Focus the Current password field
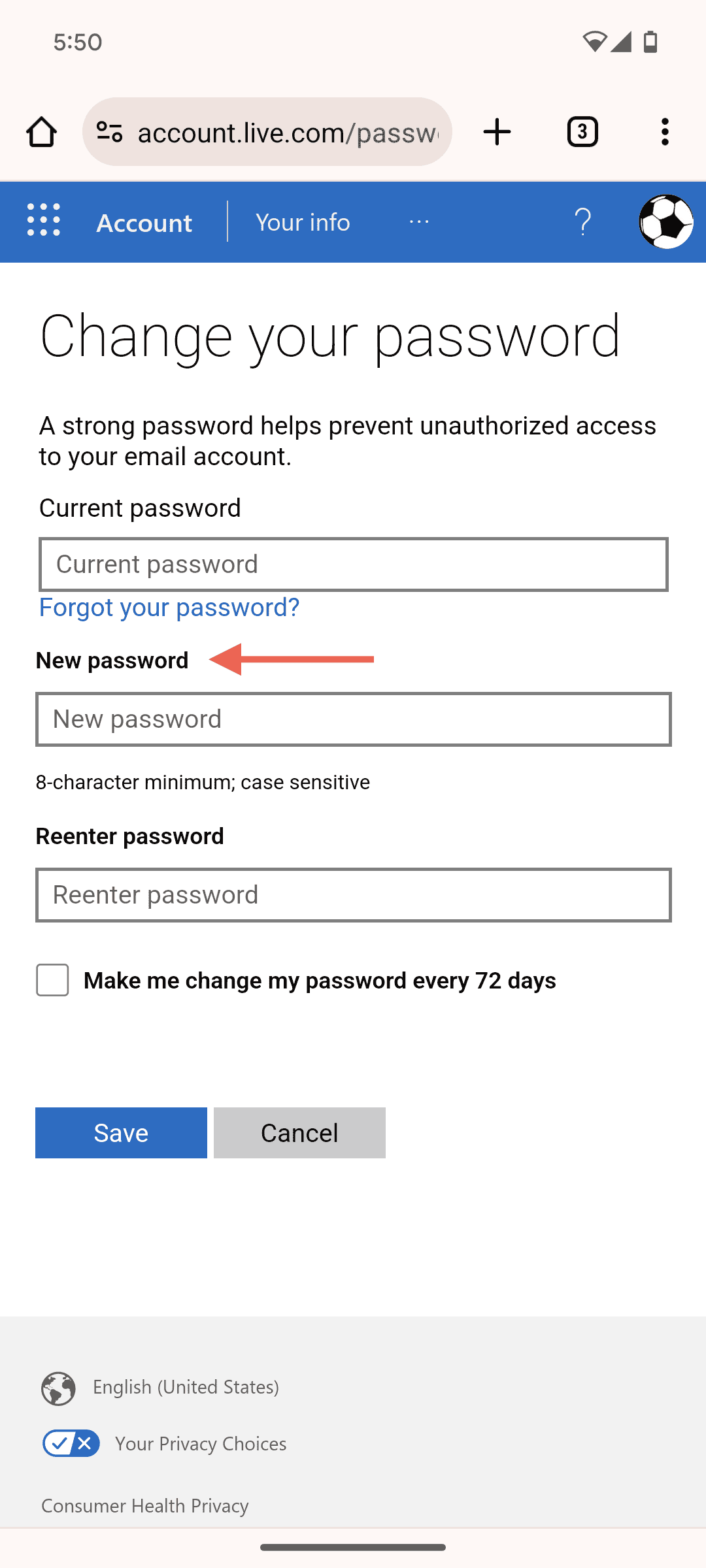 [x=353, y=564]
